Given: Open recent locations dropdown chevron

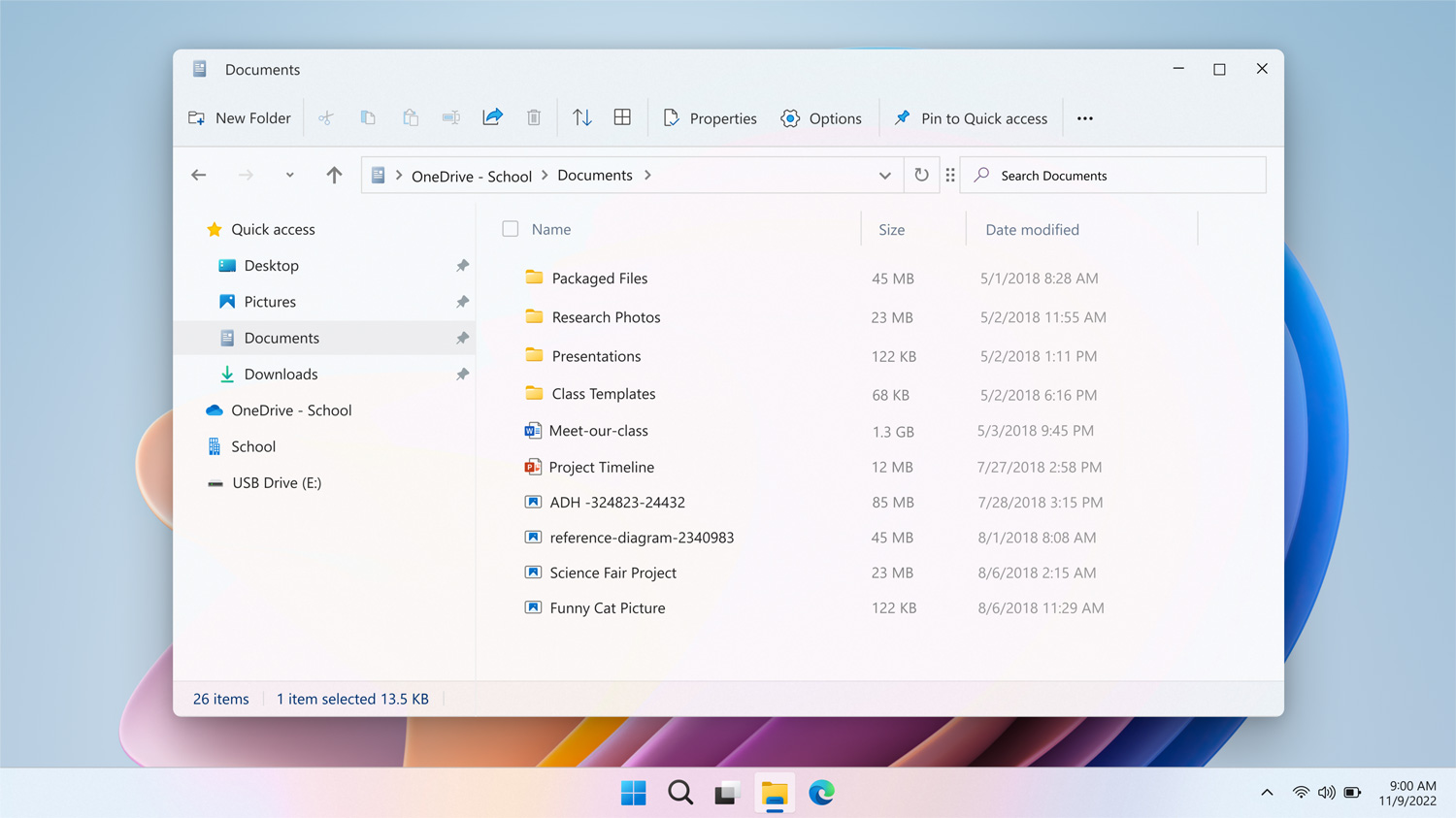Looking at the screenshot, I should (289, 176).
